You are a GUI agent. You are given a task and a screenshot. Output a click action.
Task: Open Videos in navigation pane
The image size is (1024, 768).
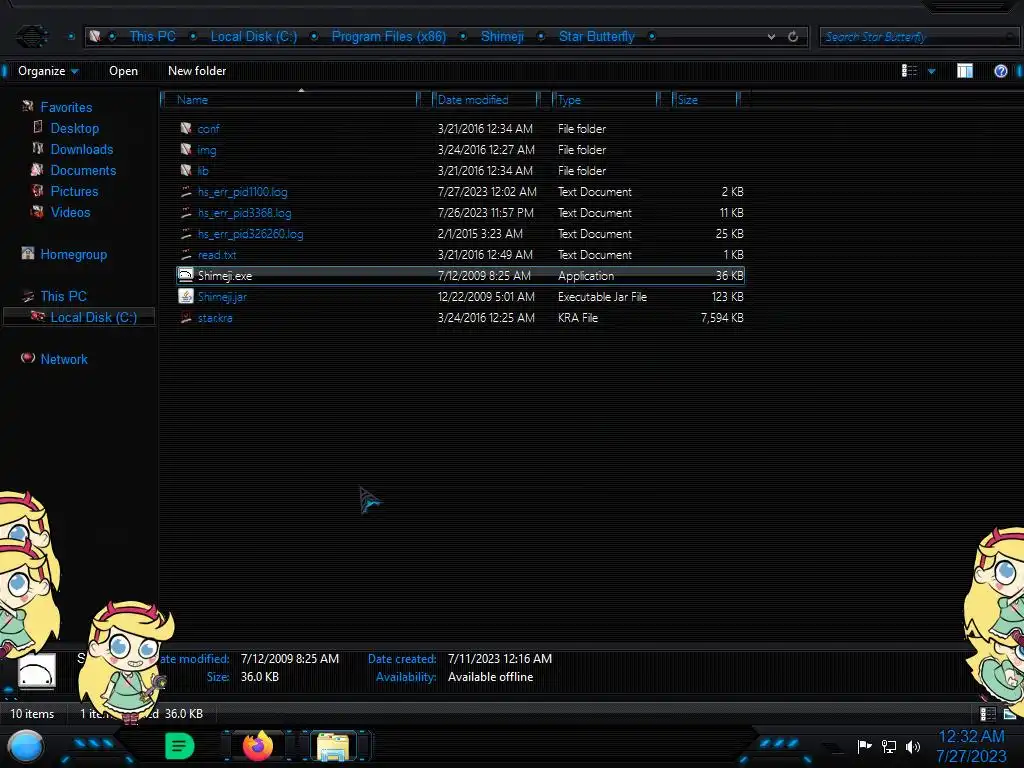[71, 212]
